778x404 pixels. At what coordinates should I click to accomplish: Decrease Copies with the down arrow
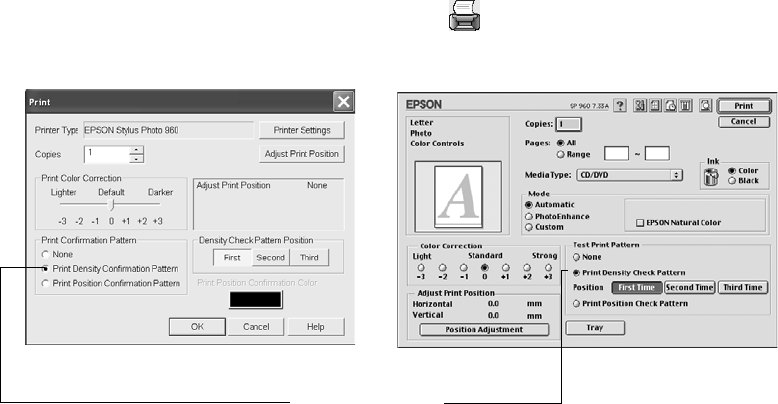[136, 159]
